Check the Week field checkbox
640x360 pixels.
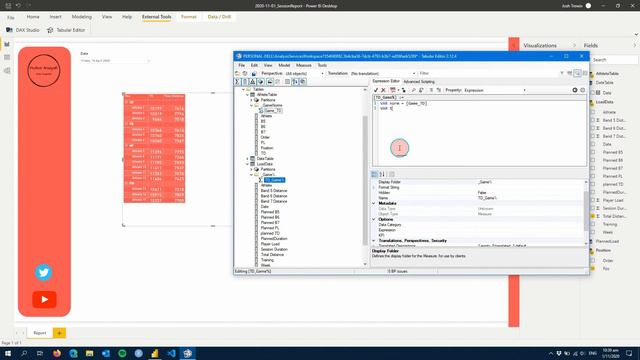[x=593, y=232]
